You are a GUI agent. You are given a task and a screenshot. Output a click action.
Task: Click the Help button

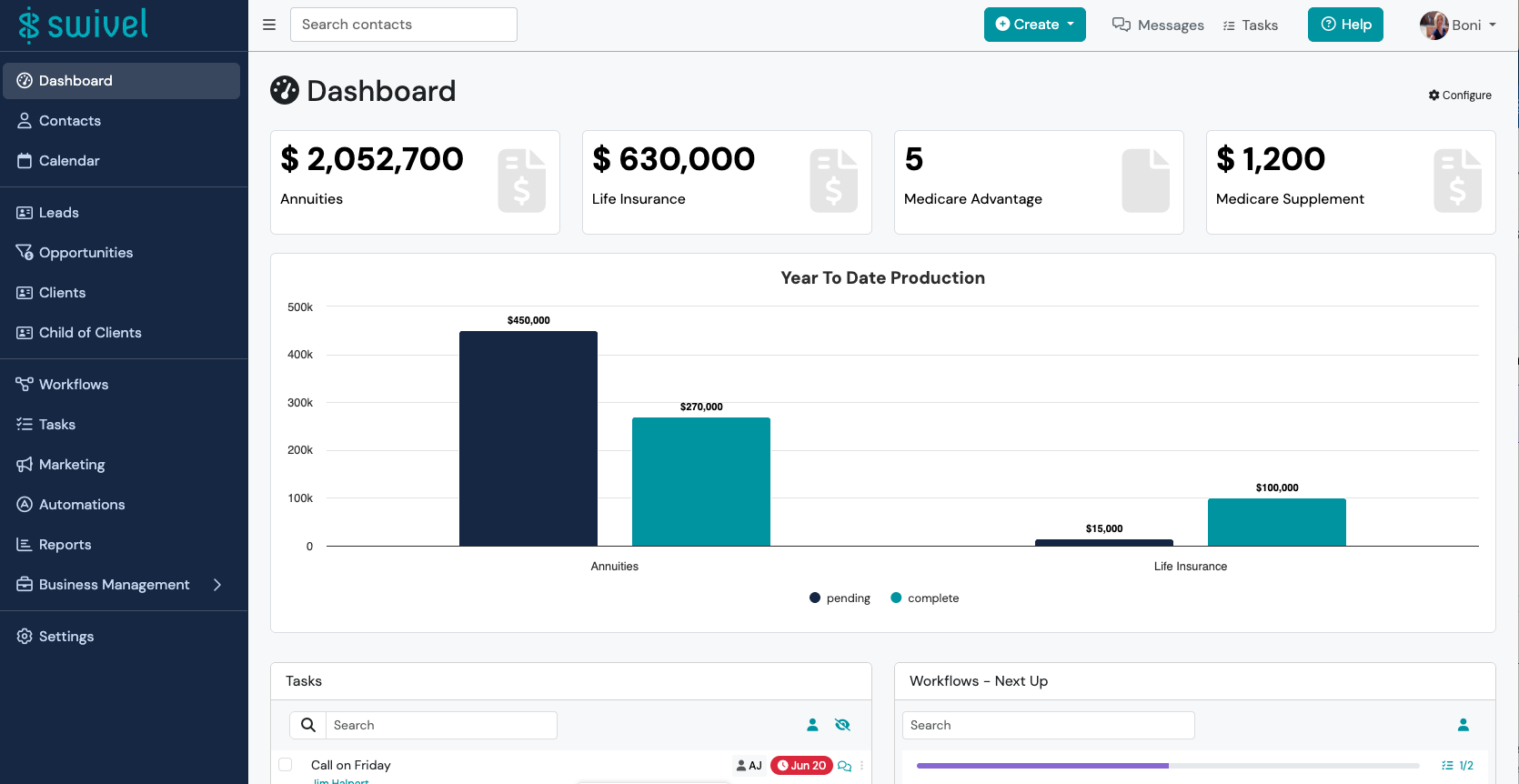point(1345,25)
